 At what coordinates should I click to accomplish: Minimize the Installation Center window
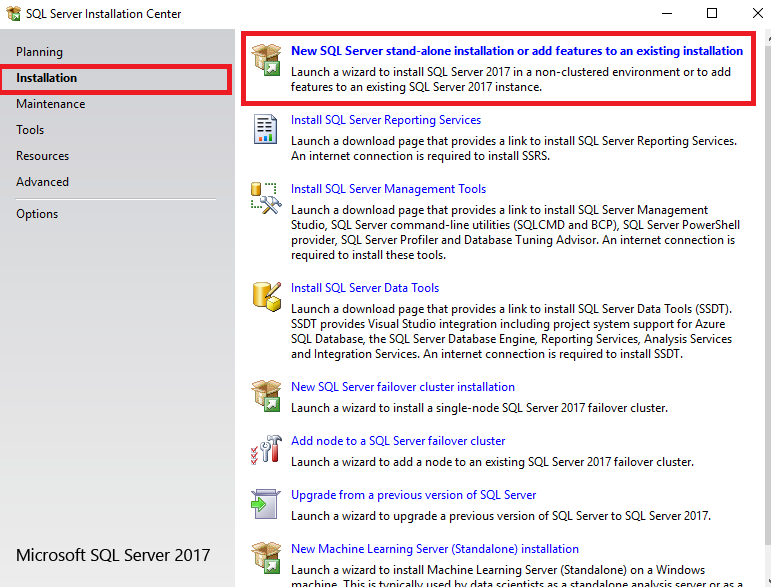[667, 13]
